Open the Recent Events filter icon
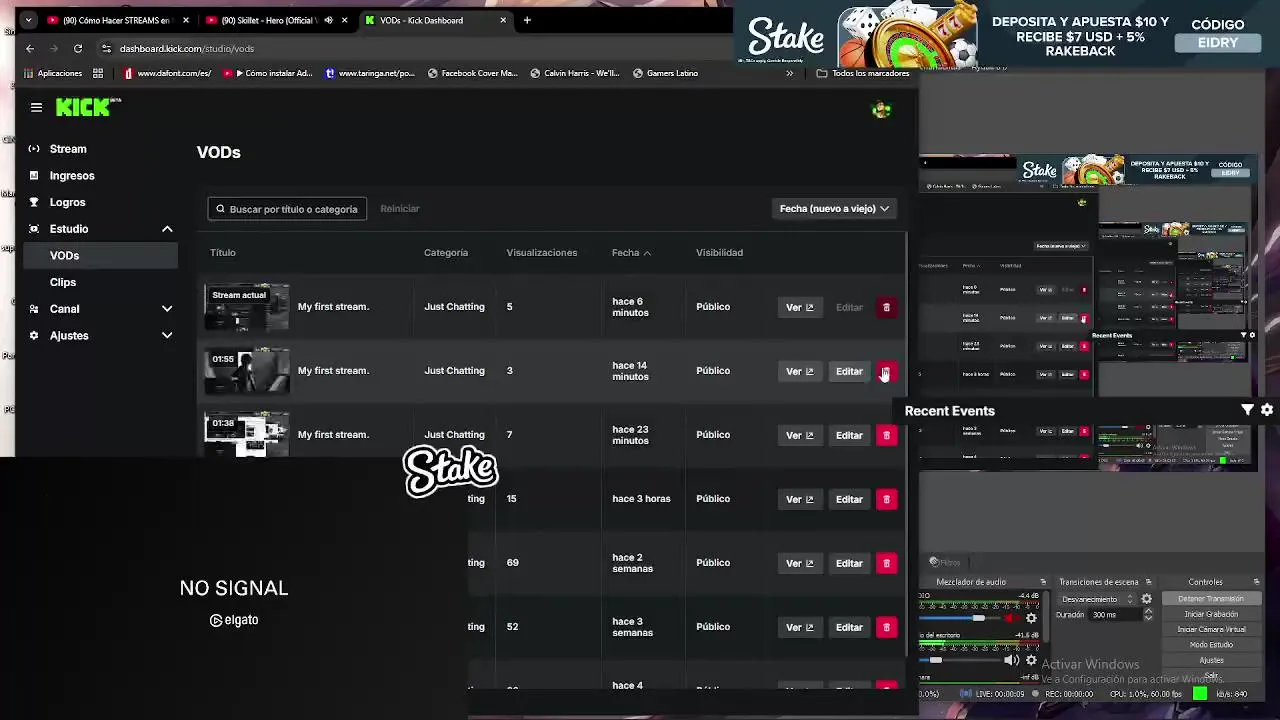This screenshot has width=1280, height=720. click(x=1247, y=410)
